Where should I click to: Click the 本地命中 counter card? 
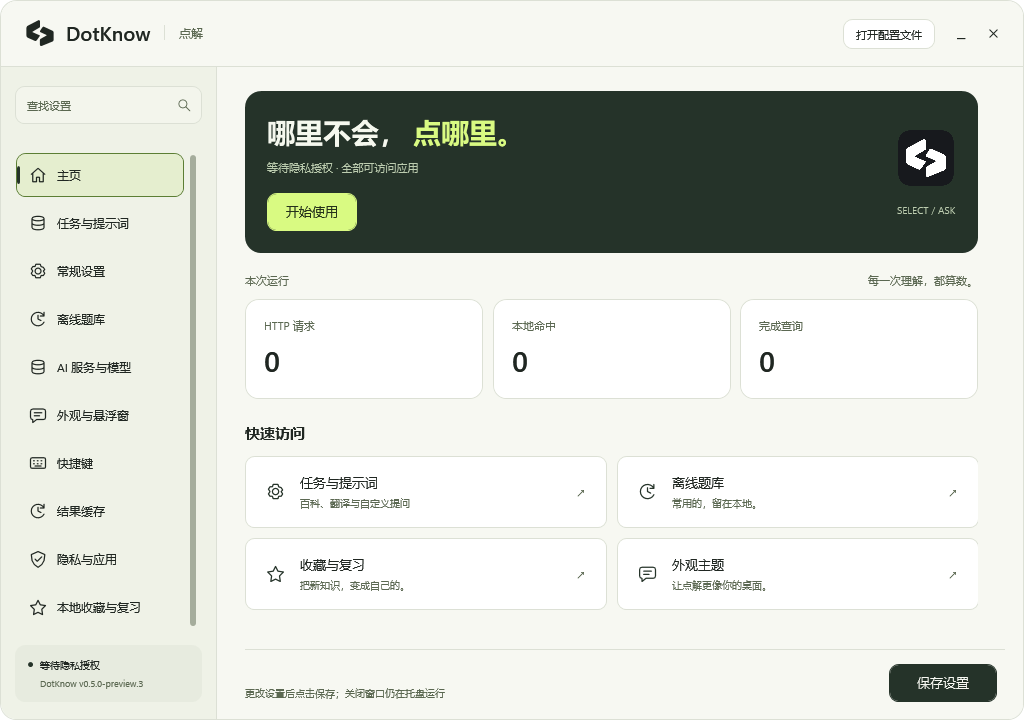(612, 349)
